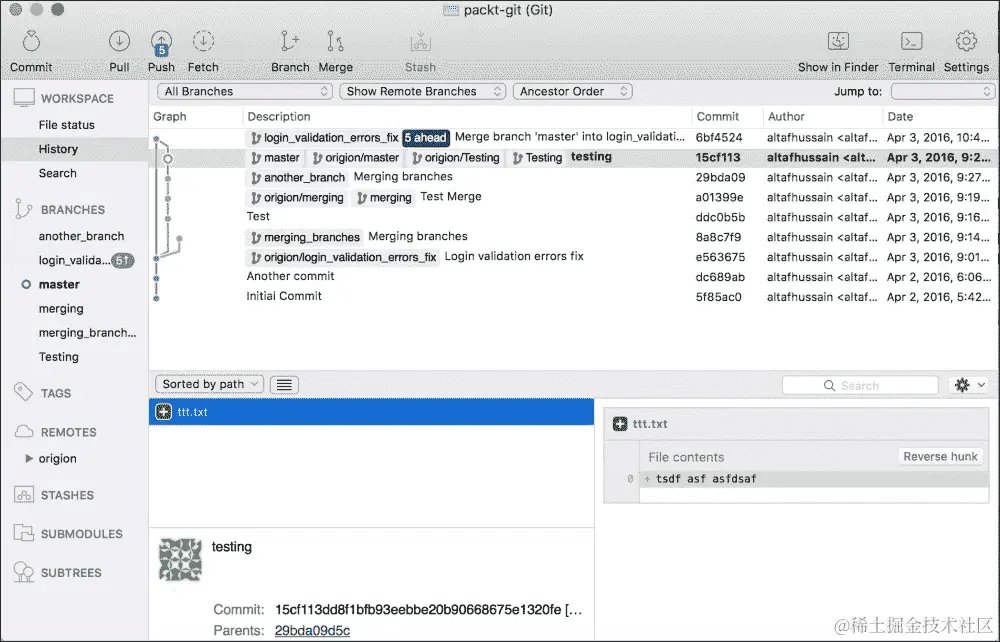Select the merging branch in sidebar
This screenshot has width=1000, height=642.
[61, 309]
